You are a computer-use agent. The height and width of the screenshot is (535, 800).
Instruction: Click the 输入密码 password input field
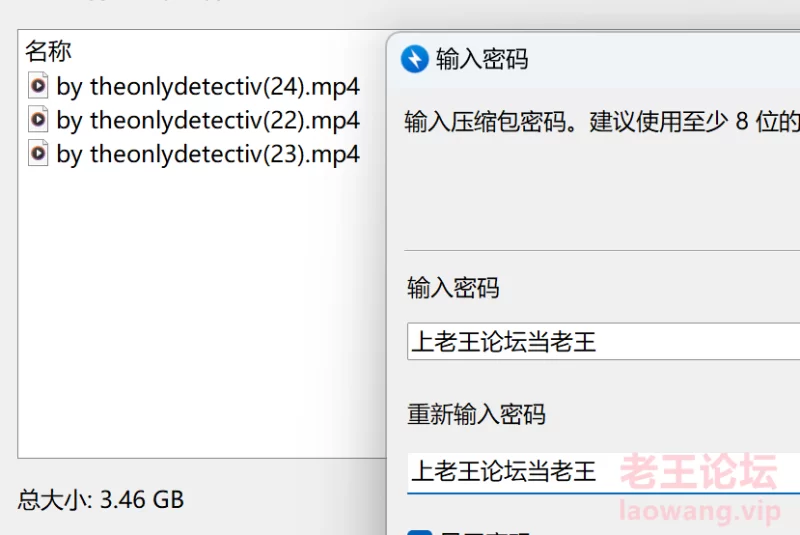coord(604,341)
